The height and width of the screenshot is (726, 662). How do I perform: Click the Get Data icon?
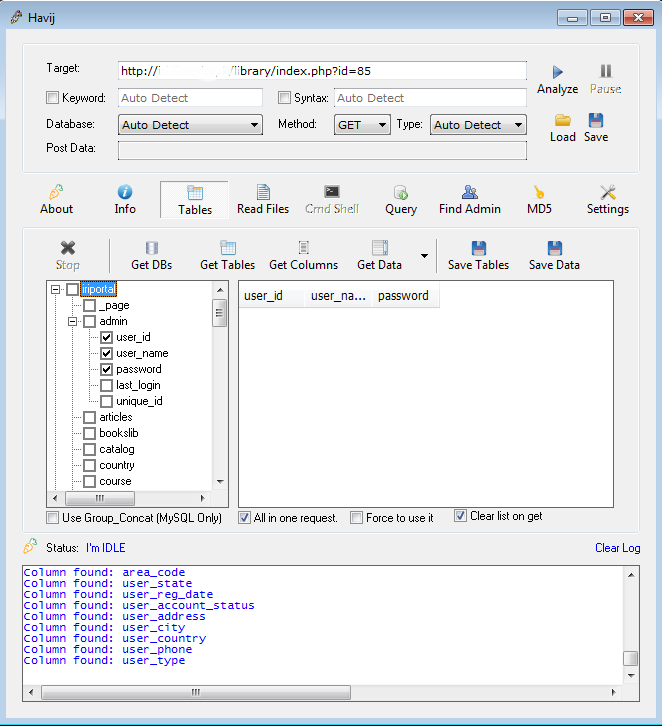click(380, 248)
